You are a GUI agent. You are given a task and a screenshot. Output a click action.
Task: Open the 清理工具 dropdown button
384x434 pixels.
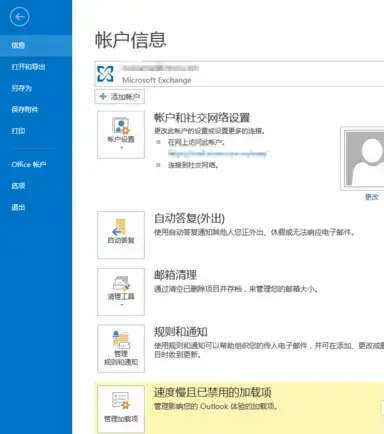(x=121, y=292)
